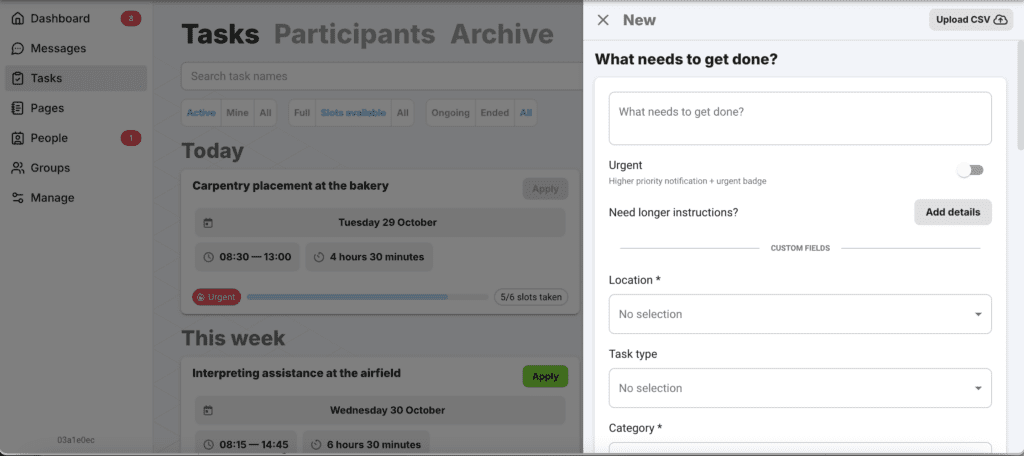
Task: Expand the Task type dropdown
Action: [x=799, y=388]
